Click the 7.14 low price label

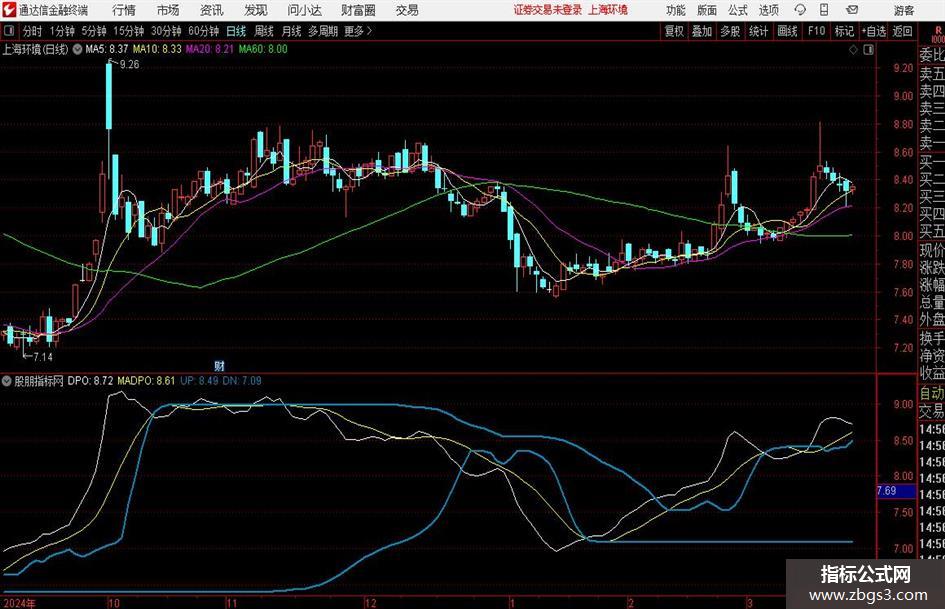tap(43, 357)
